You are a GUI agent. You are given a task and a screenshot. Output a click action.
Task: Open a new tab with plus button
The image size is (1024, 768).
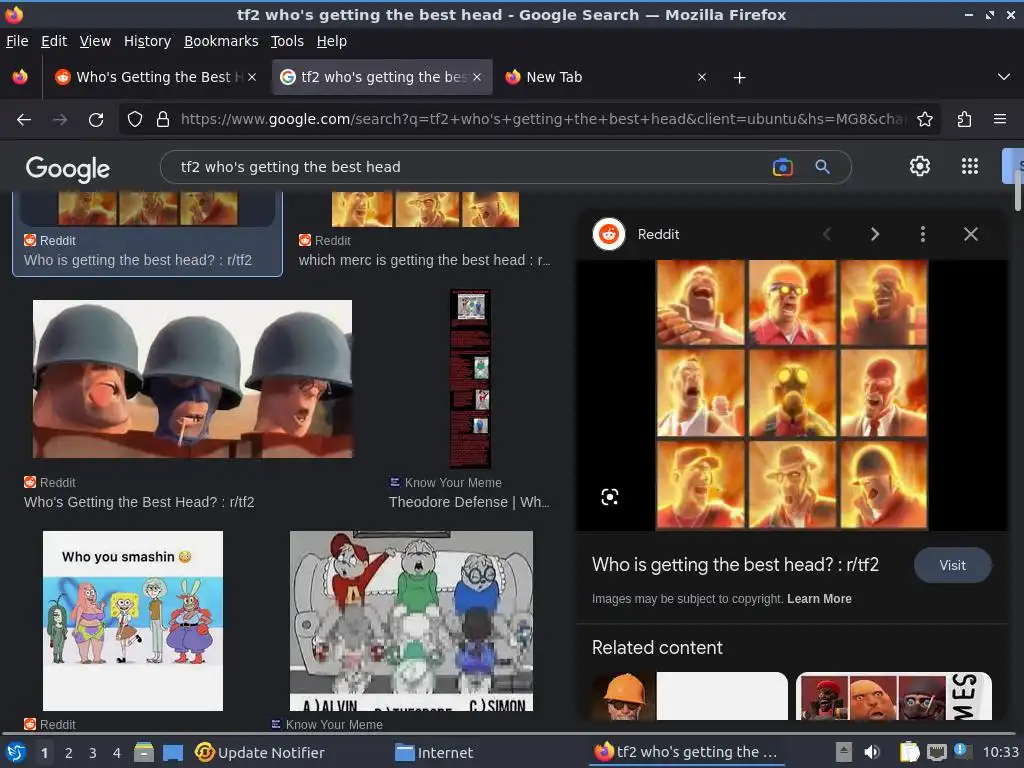739,78
